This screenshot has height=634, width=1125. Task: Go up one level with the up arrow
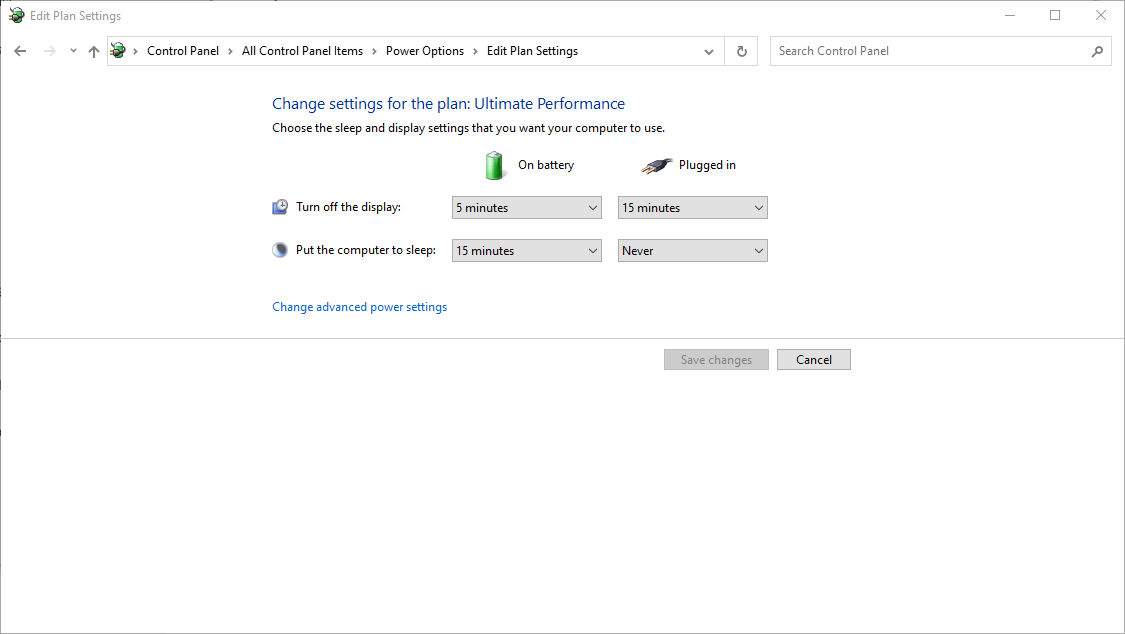pos(94,51)
